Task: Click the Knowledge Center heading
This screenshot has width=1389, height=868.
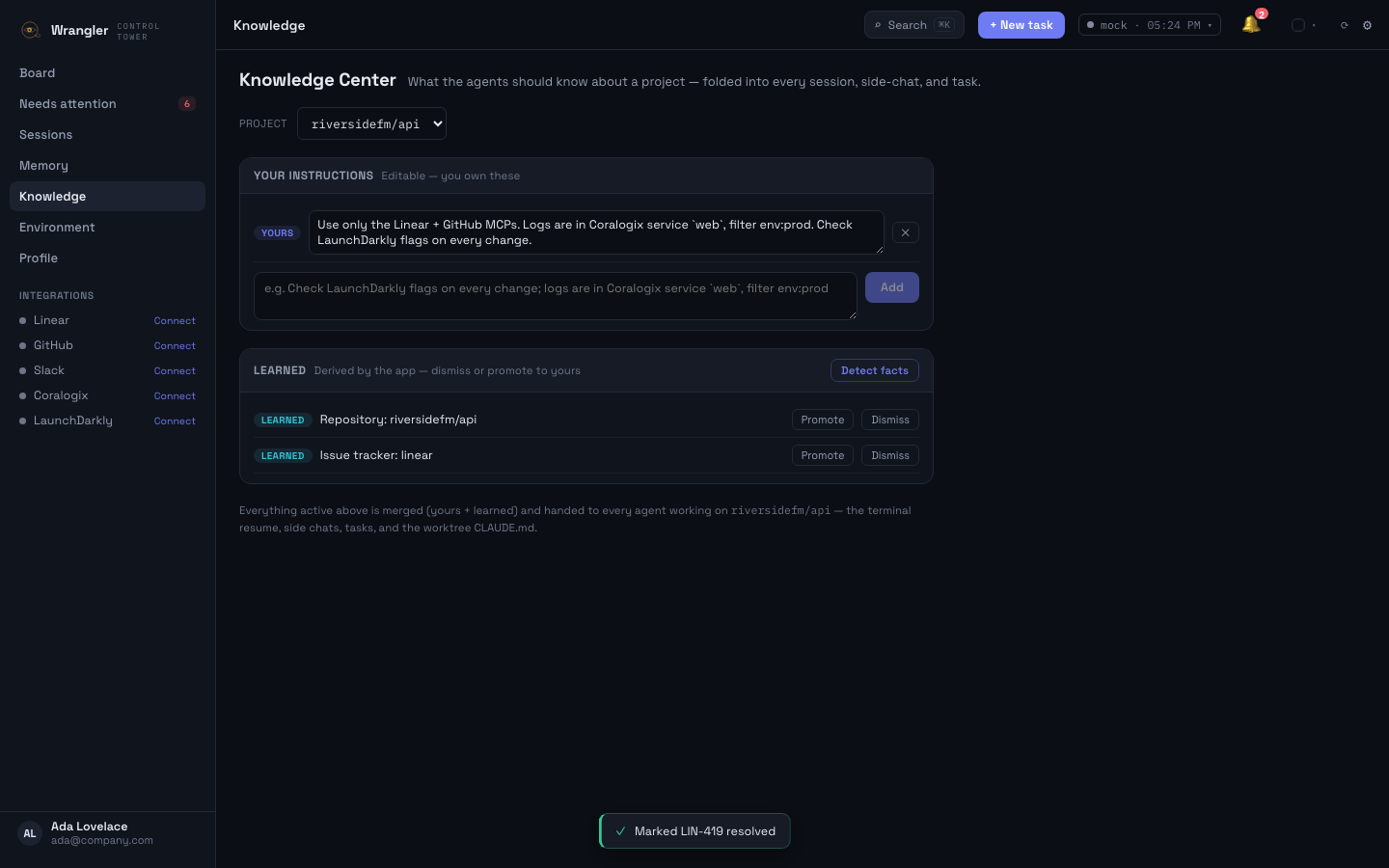Action: (317, 80)
